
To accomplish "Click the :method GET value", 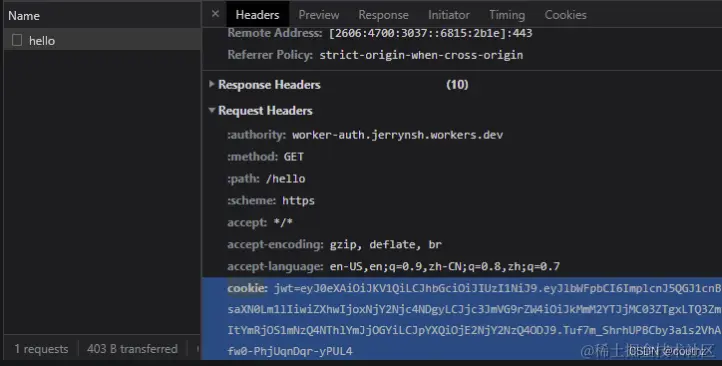I will [293, 157].
